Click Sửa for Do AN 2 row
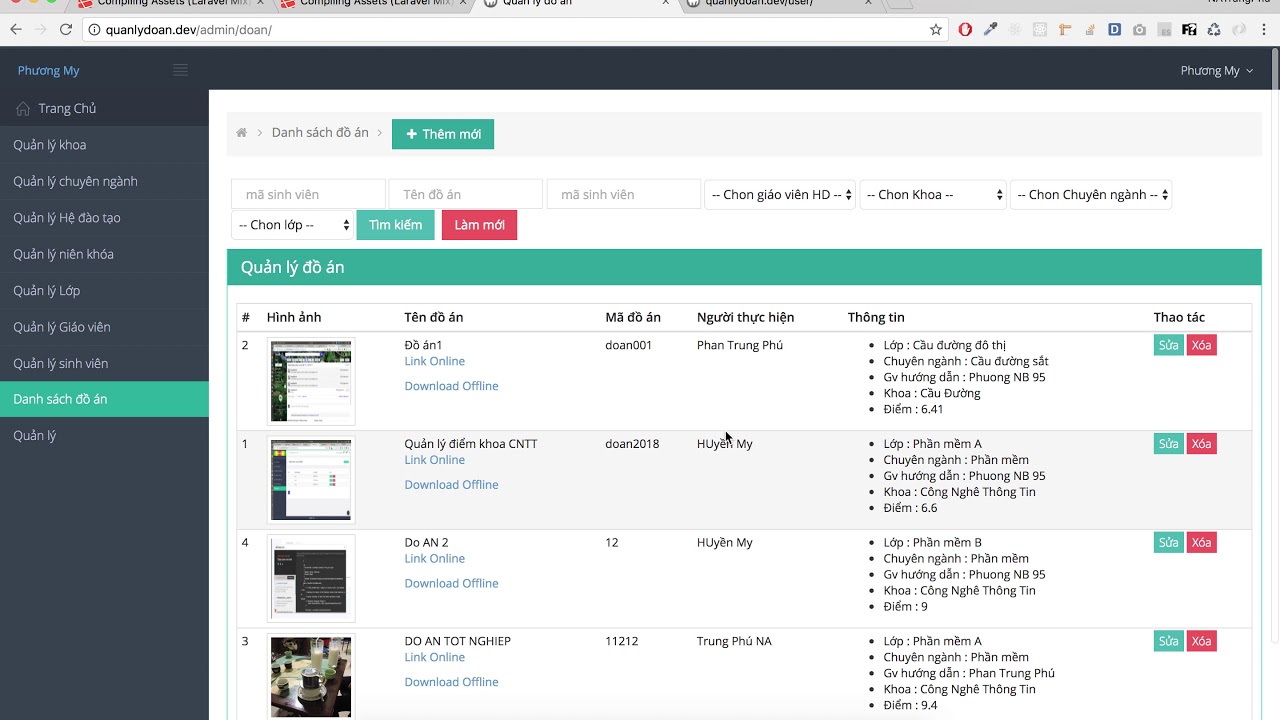1280x720 pixels. (1168, 543)
